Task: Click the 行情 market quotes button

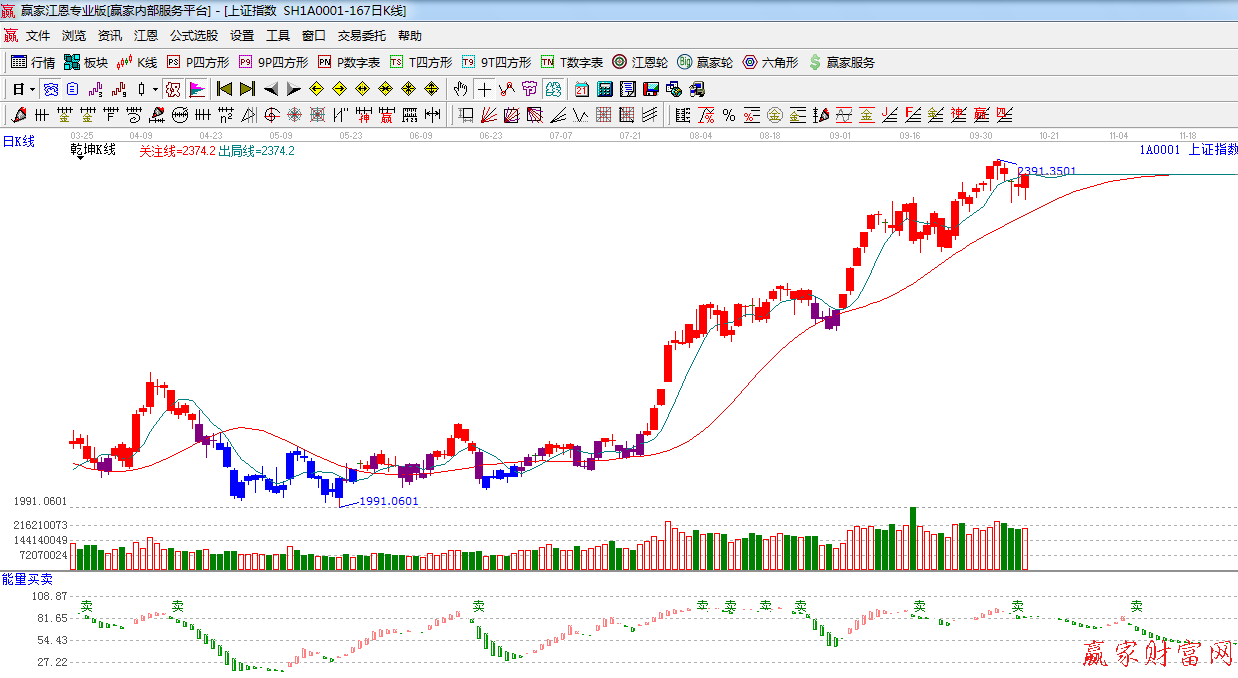Action: tap(33, 62)
